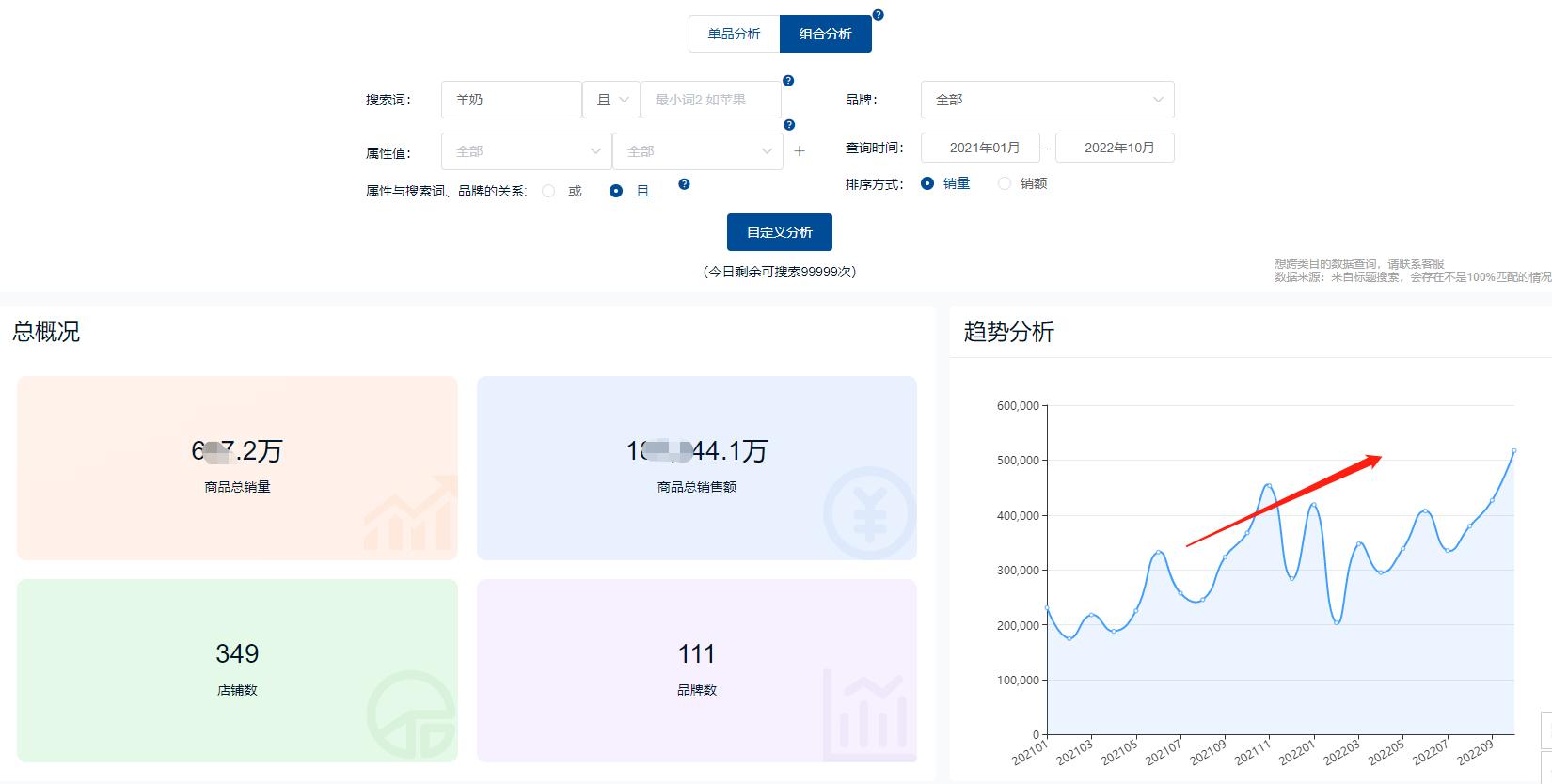Click help icon beside 组合分析 tab
This screenshot has height=784, width=1552.
tap(878, 15)
